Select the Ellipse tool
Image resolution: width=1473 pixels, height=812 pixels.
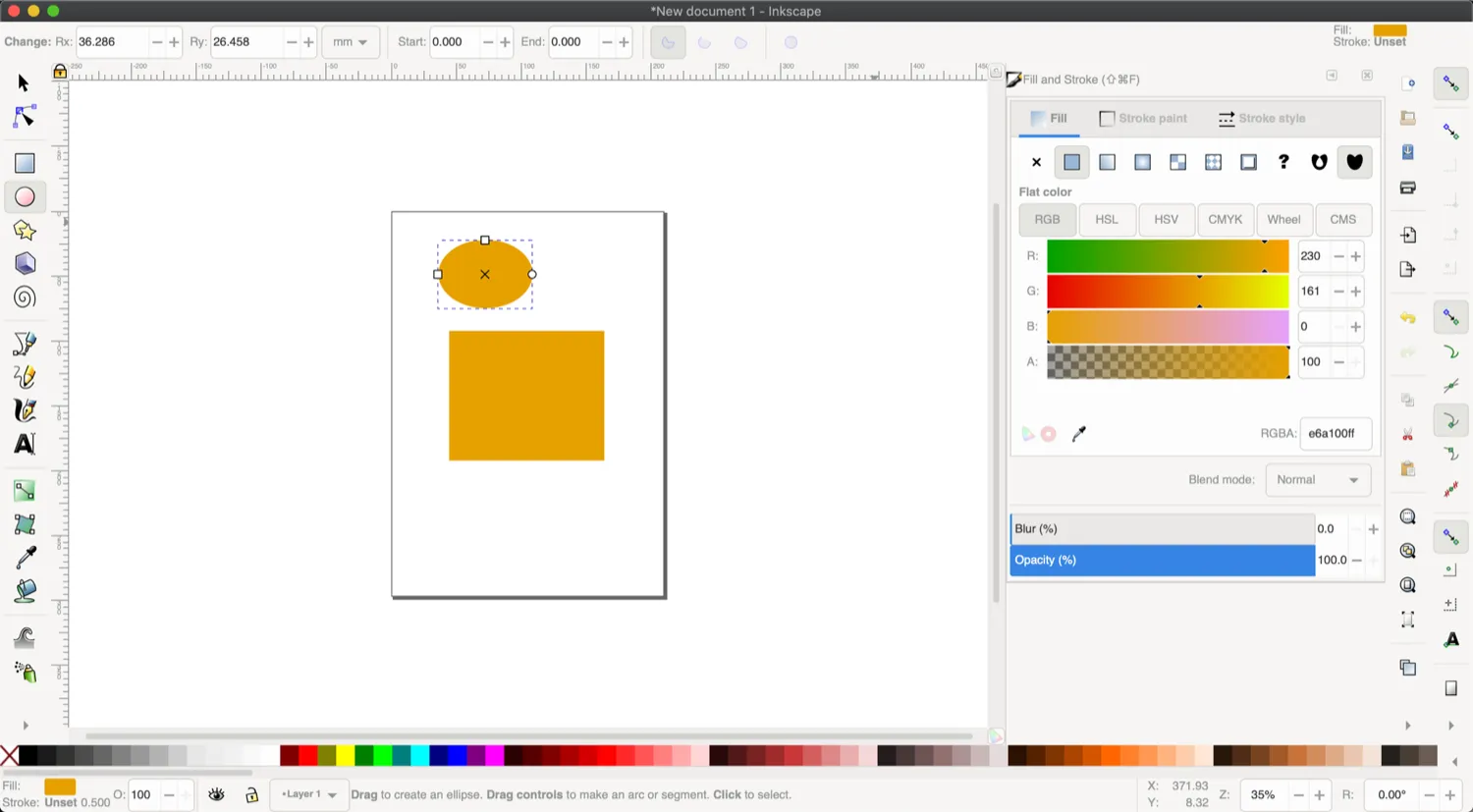pos(24,196)
